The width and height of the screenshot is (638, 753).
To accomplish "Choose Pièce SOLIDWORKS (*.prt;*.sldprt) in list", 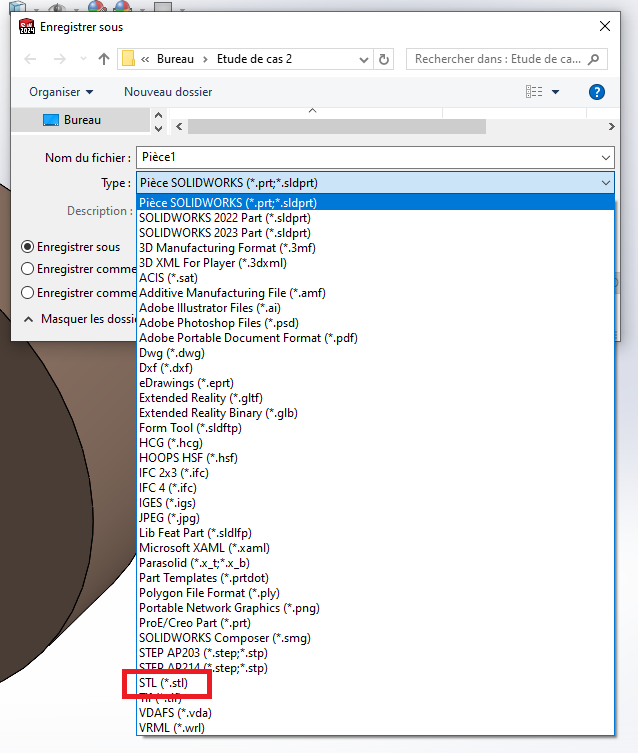I will pyautogui.click(x=375, y=203).
